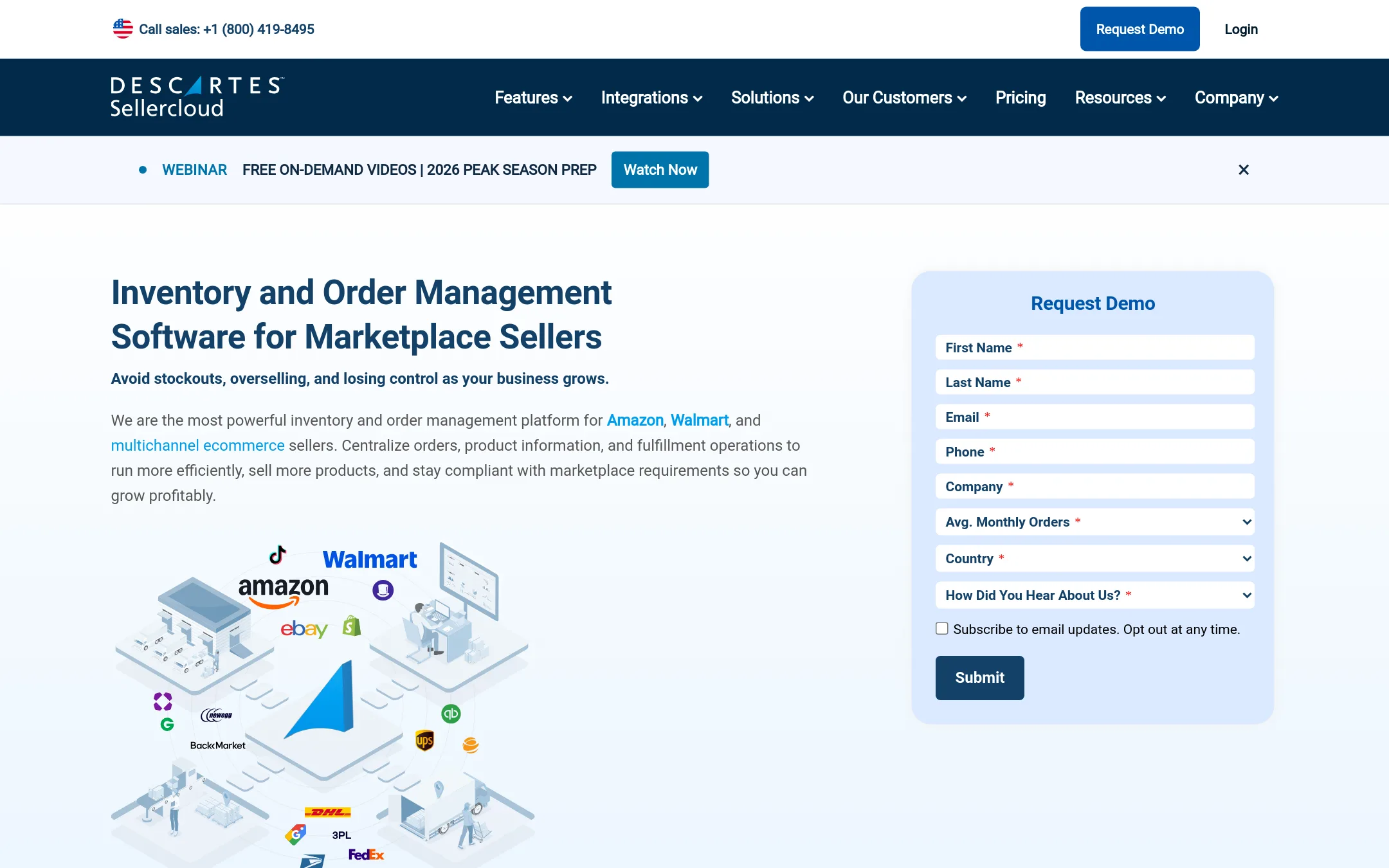Open the Amazon link in paragraph
The height and width of the screenshot is (868, 1389).
635,420
